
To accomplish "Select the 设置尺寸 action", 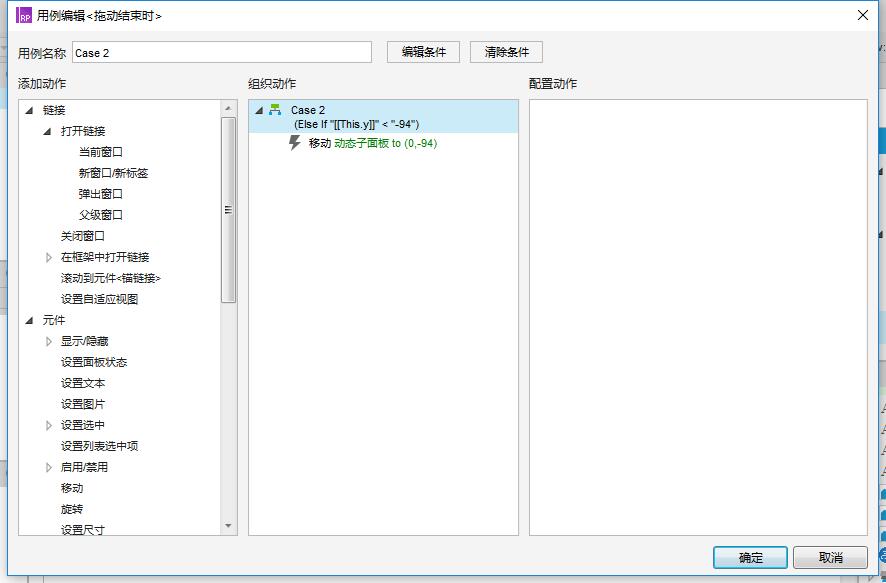I will tap(83, 530).
